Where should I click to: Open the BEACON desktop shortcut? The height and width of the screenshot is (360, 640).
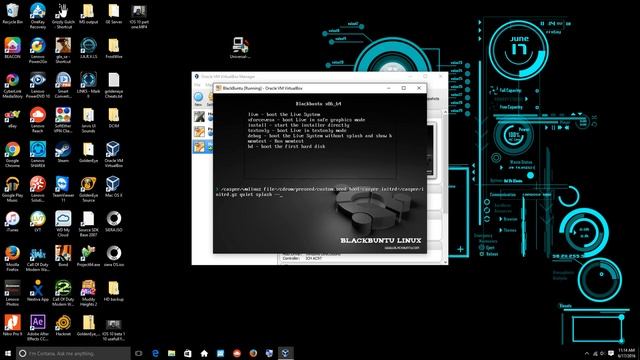tap(12, 48)
